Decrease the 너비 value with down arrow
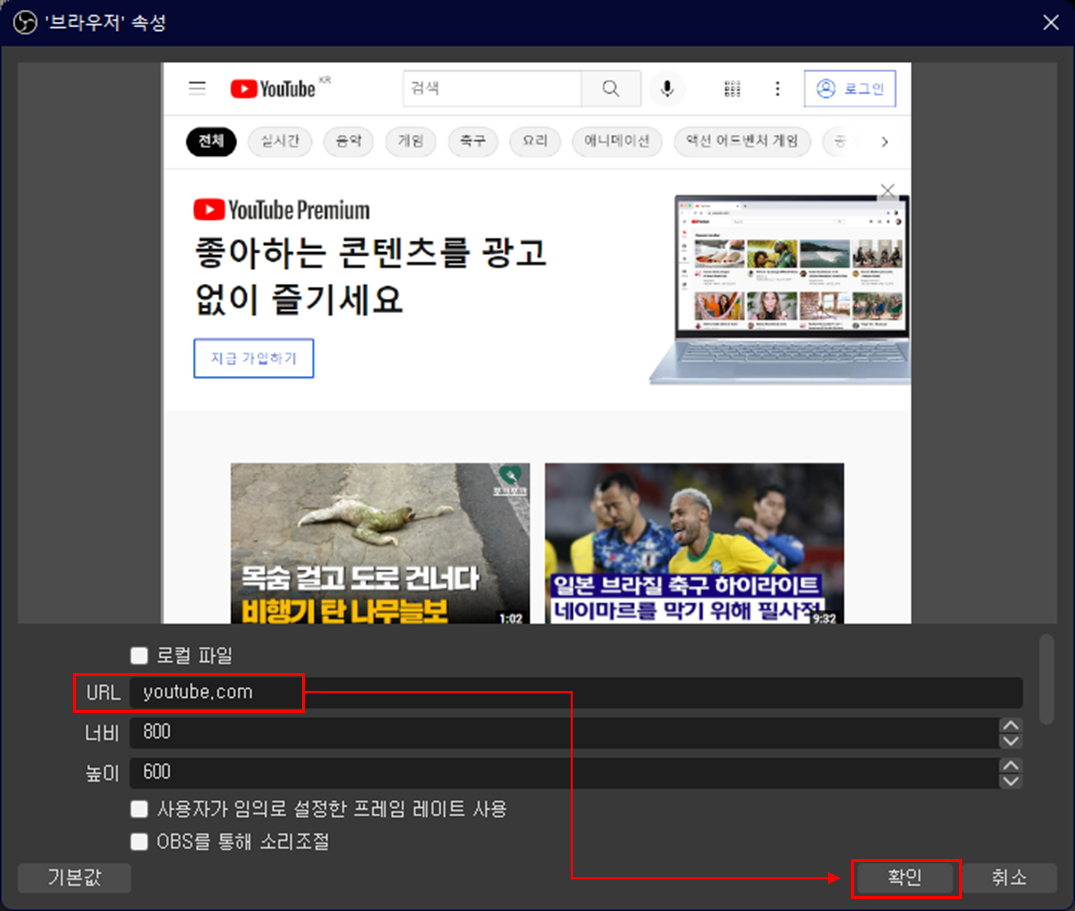Screen dimensions: 1075x911 click(1011, 740)
